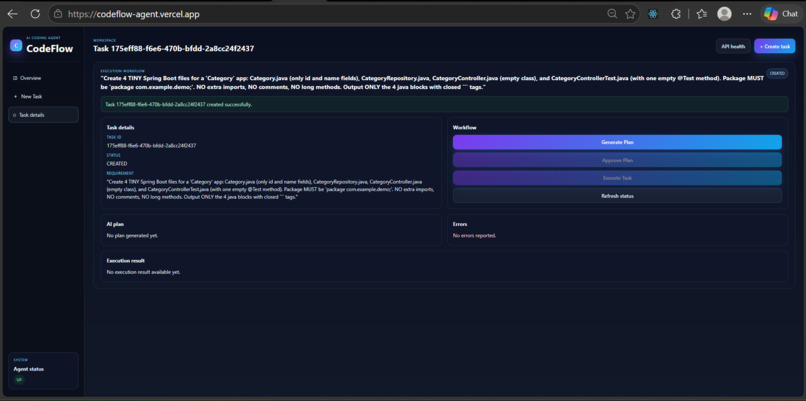Image resolution: width=806 pixels, height=401 pixels.
Task: Reload the page with the refresh icon
Action: [x=35, y=14]
